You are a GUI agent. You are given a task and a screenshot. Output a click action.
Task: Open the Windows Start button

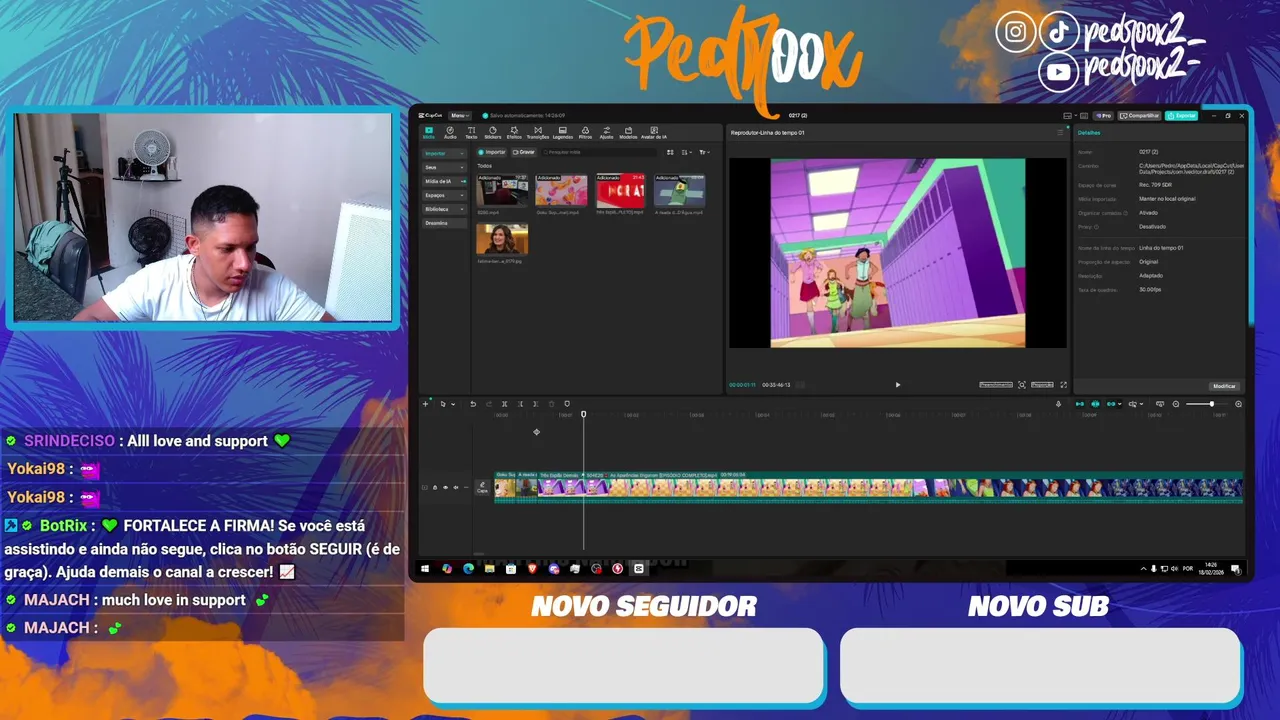(425, 569)
